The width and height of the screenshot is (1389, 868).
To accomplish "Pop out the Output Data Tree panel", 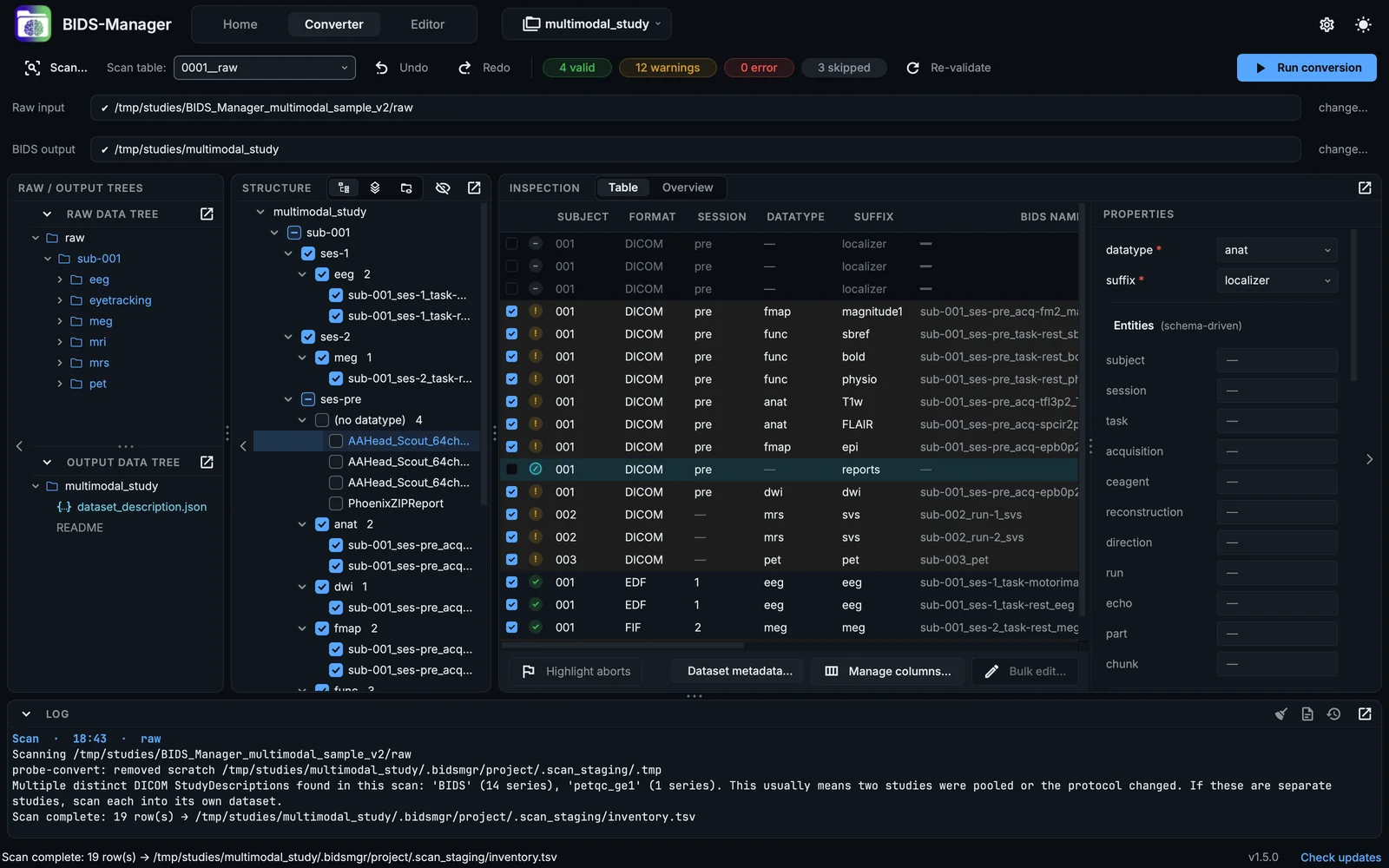I will 207,462.
